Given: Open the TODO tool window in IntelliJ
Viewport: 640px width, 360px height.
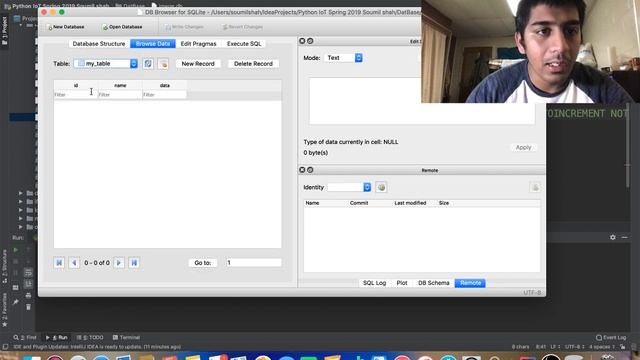Looking at the screenshot, I should click(90, 338).
